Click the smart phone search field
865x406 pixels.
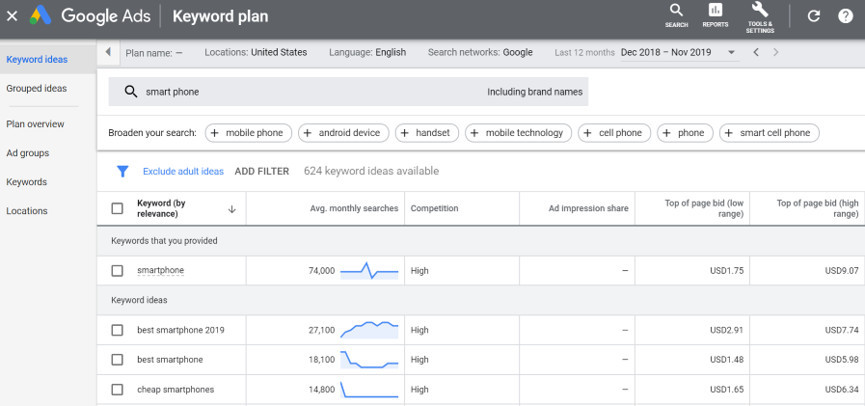pyautogui.click(x=300, y=92)
